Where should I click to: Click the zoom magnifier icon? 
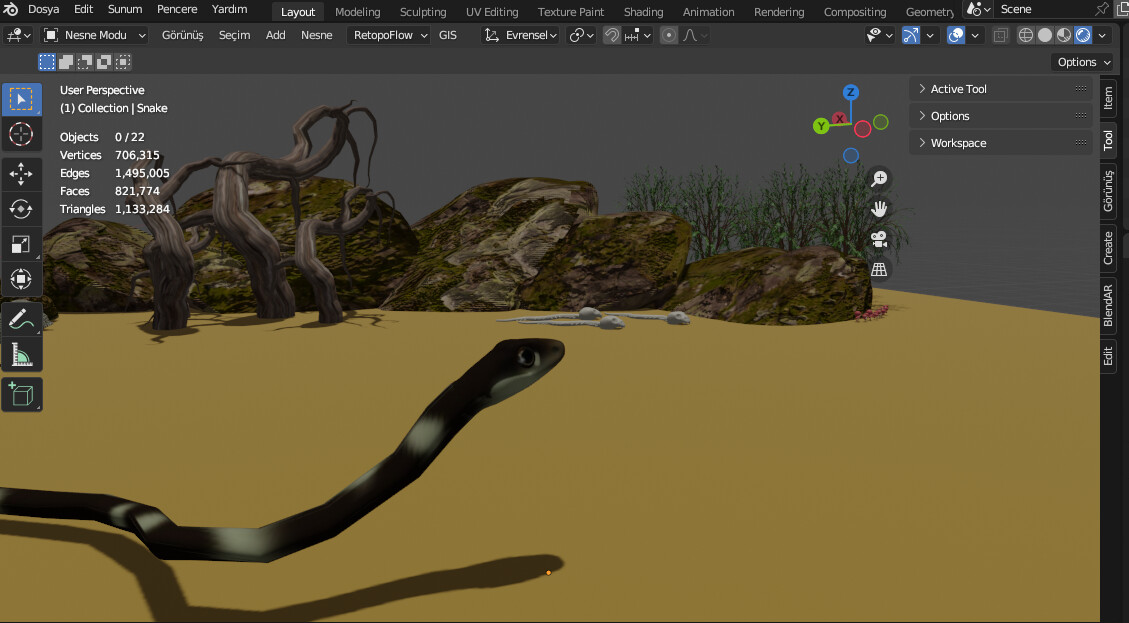pyautogui.click(x=878, y=178)
